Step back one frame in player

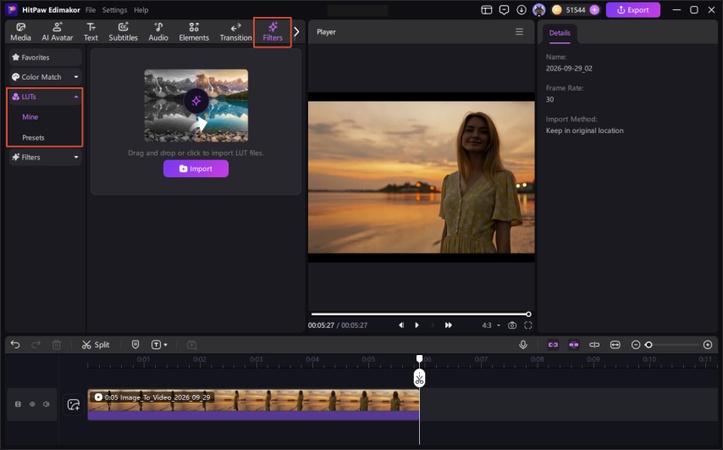pos(401,325)
